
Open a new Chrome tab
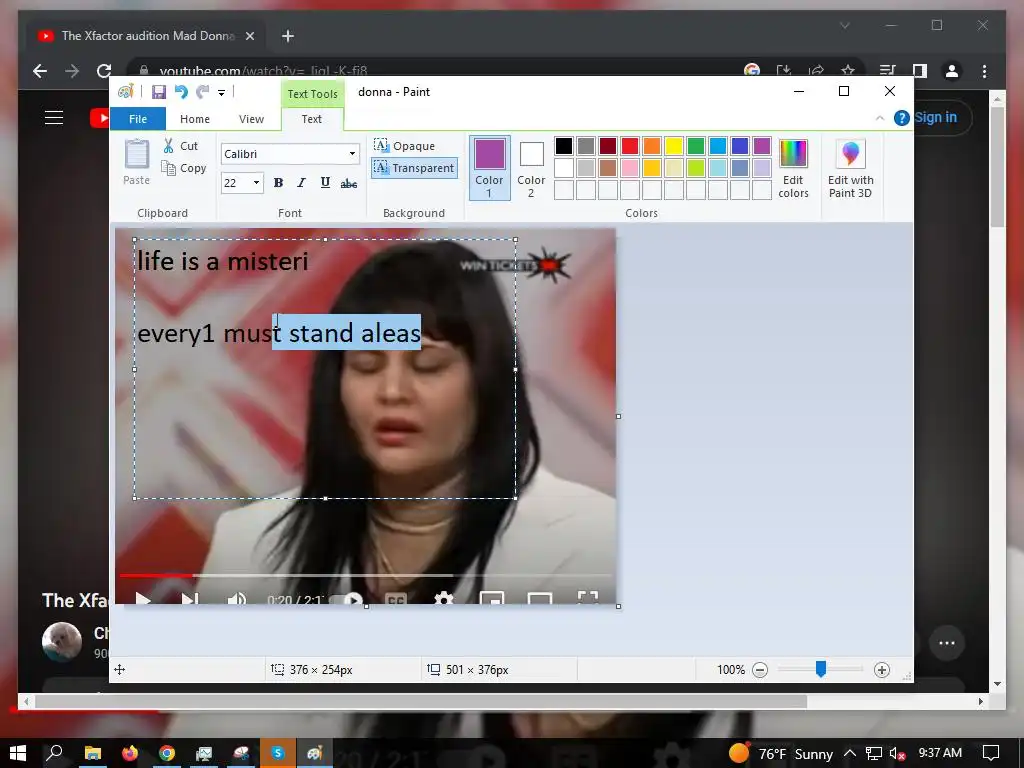pos(287,36)
